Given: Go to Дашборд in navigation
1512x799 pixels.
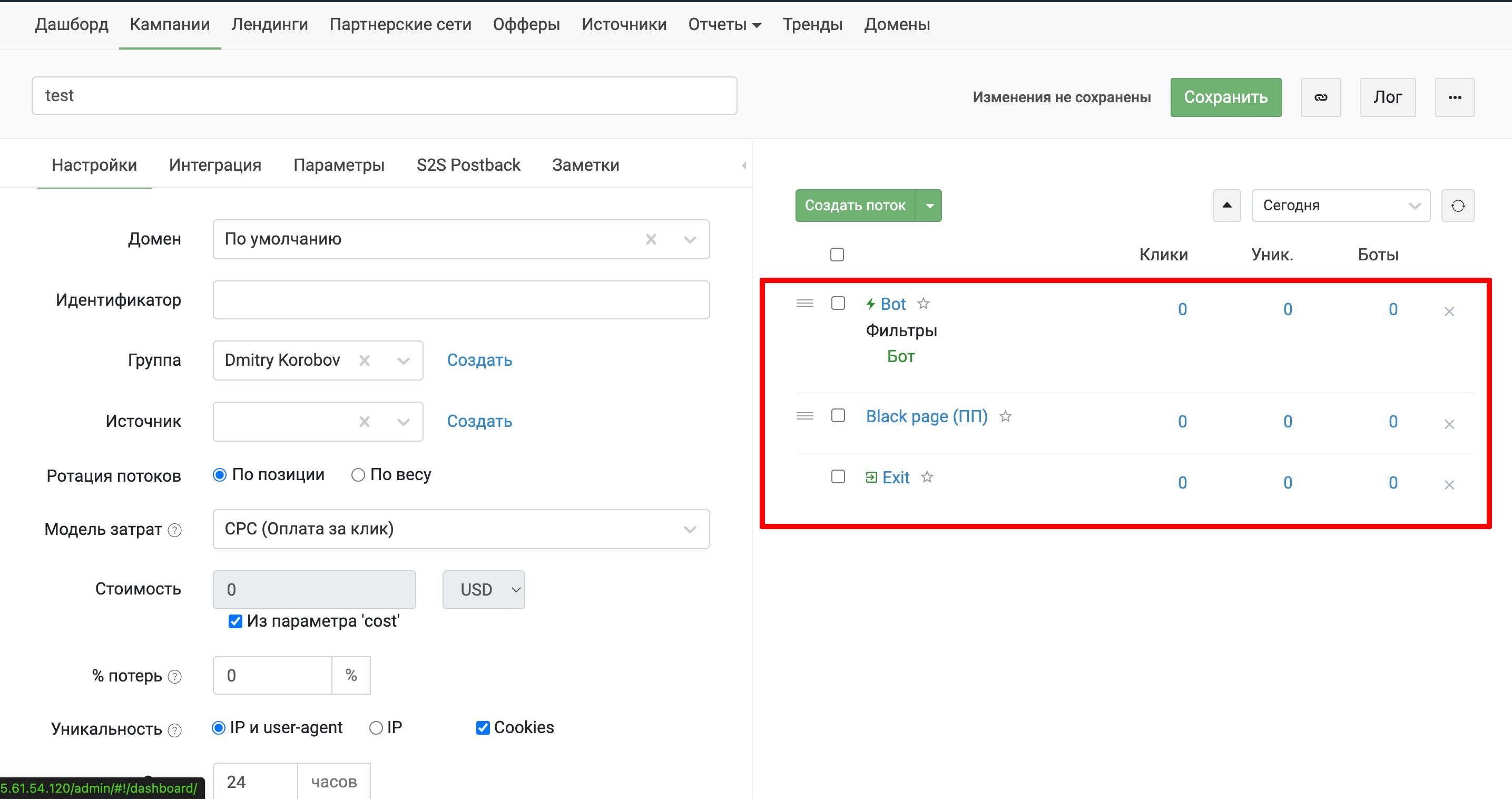Looking at the screenshot, I should coord(72,25).
